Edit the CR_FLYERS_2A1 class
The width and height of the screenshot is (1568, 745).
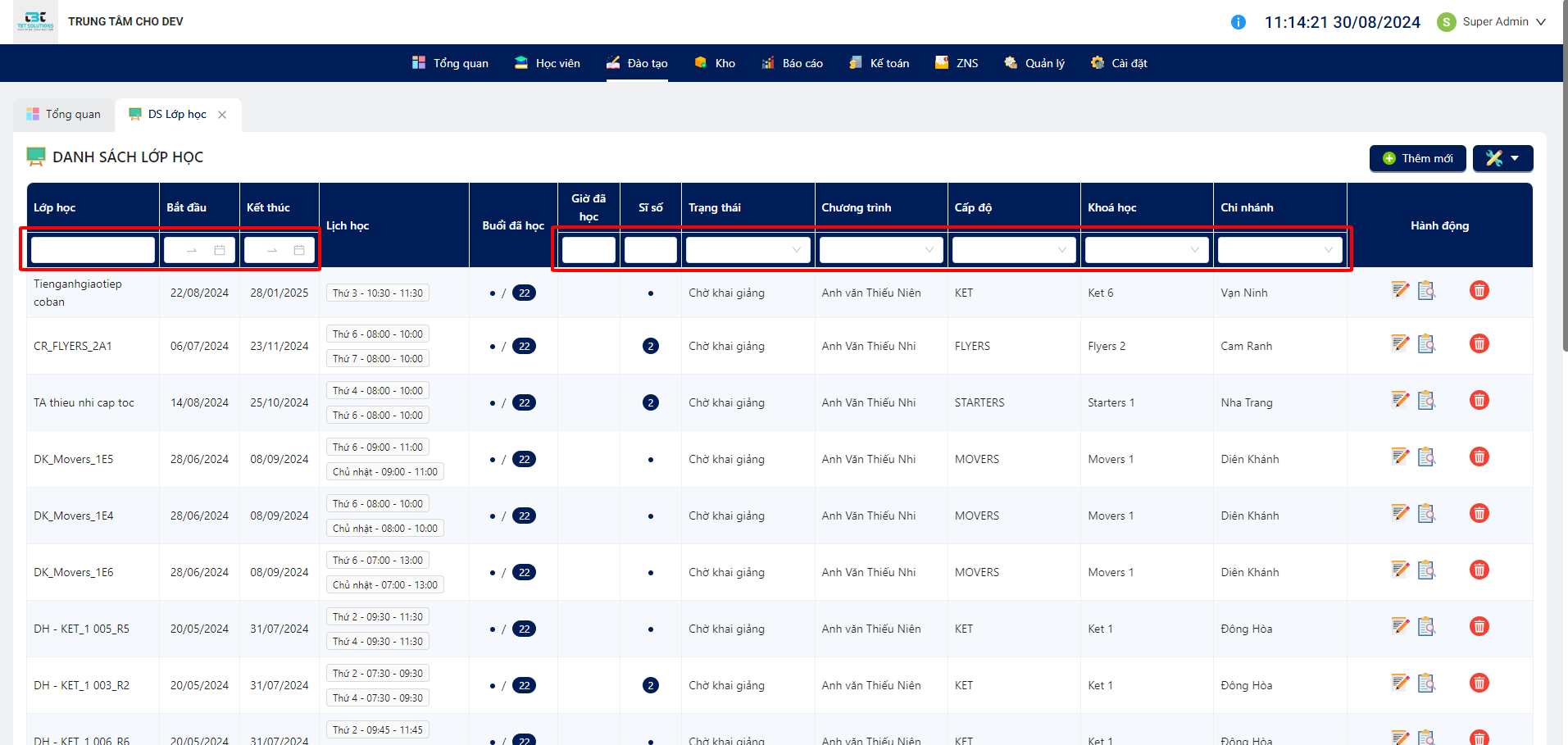click(1401, 343)
